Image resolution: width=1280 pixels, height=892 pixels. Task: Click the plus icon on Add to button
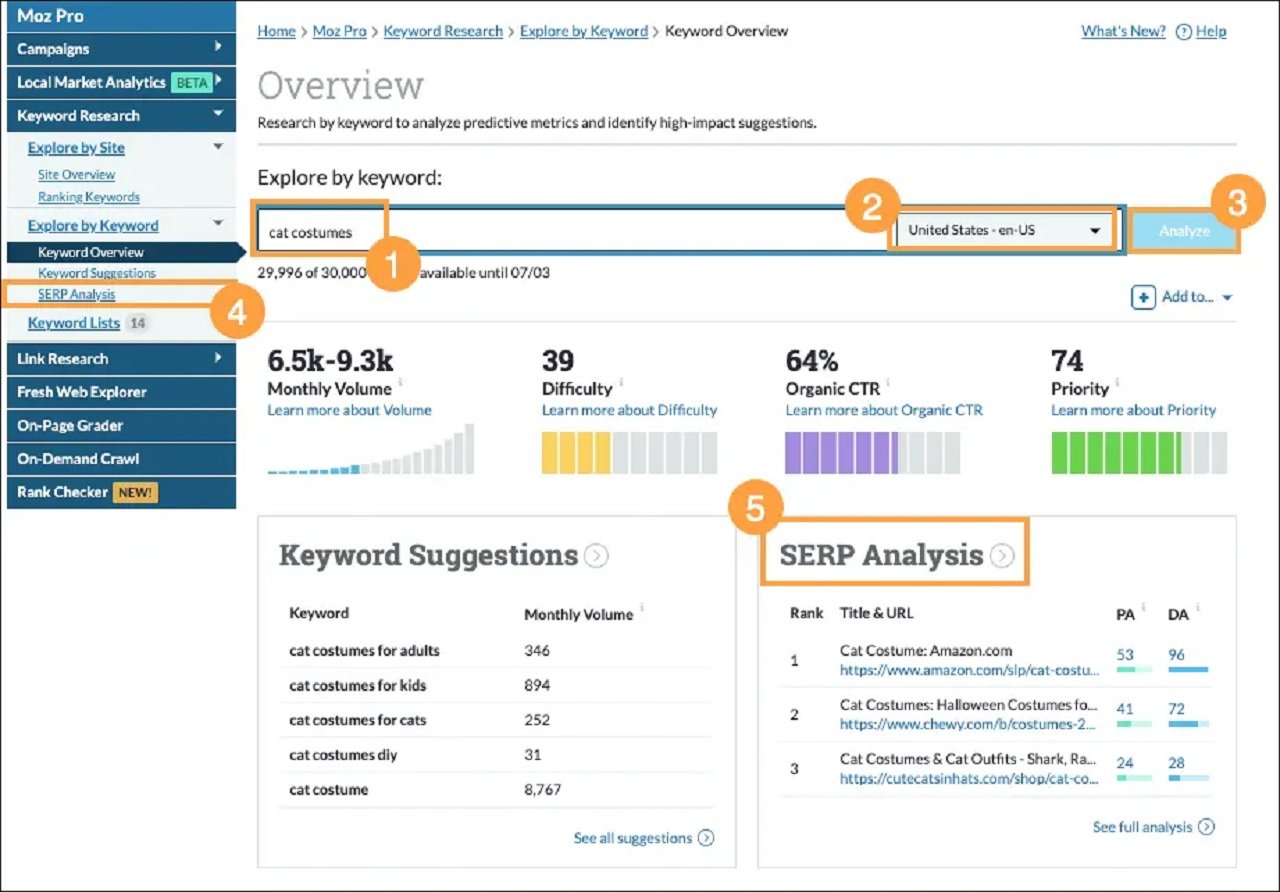(1143, 297)
